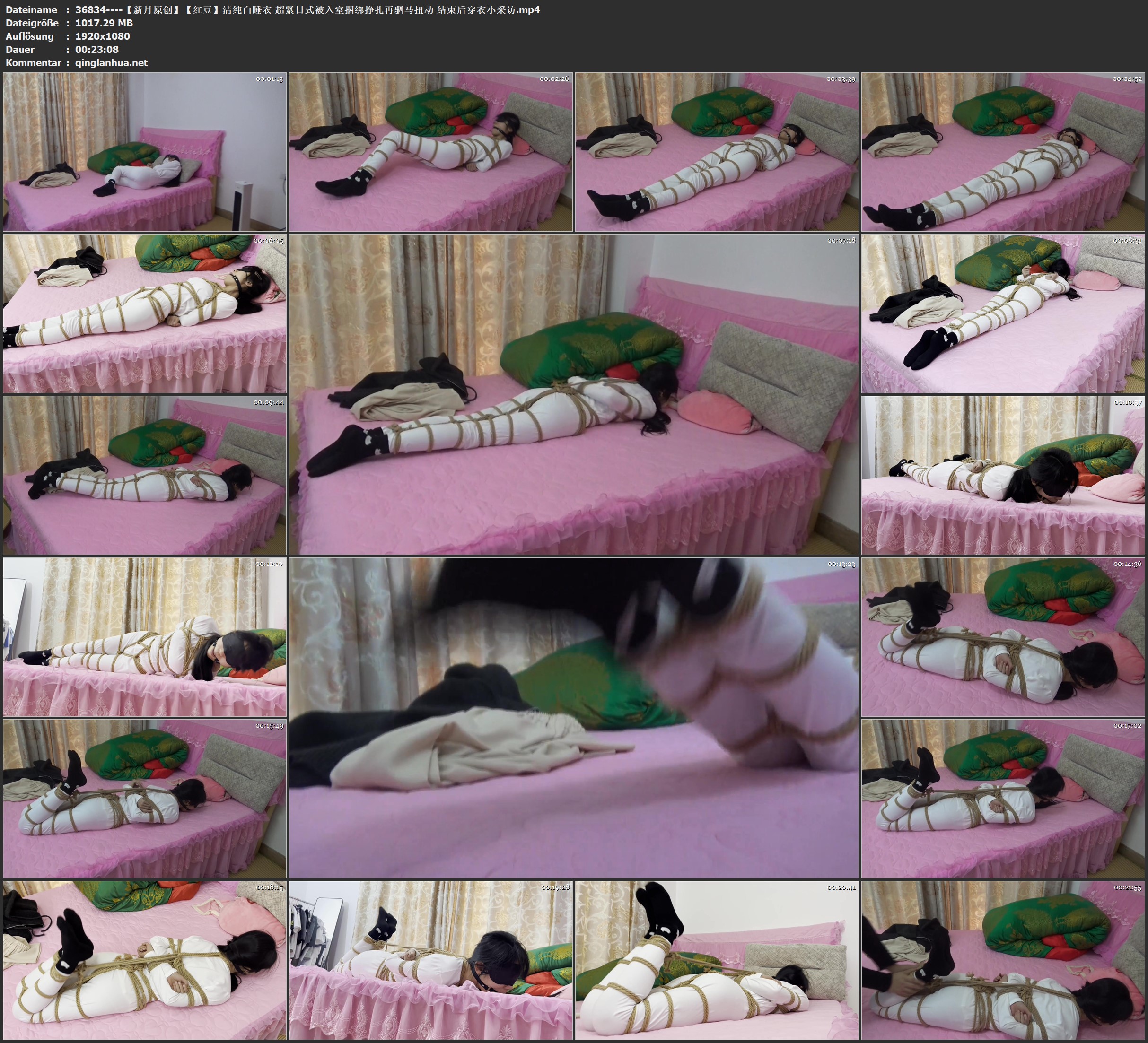Open the large blurry 00:13:23 frame
The width and height of the screenshot is (1148, 1043).
[x=573, y=718]
